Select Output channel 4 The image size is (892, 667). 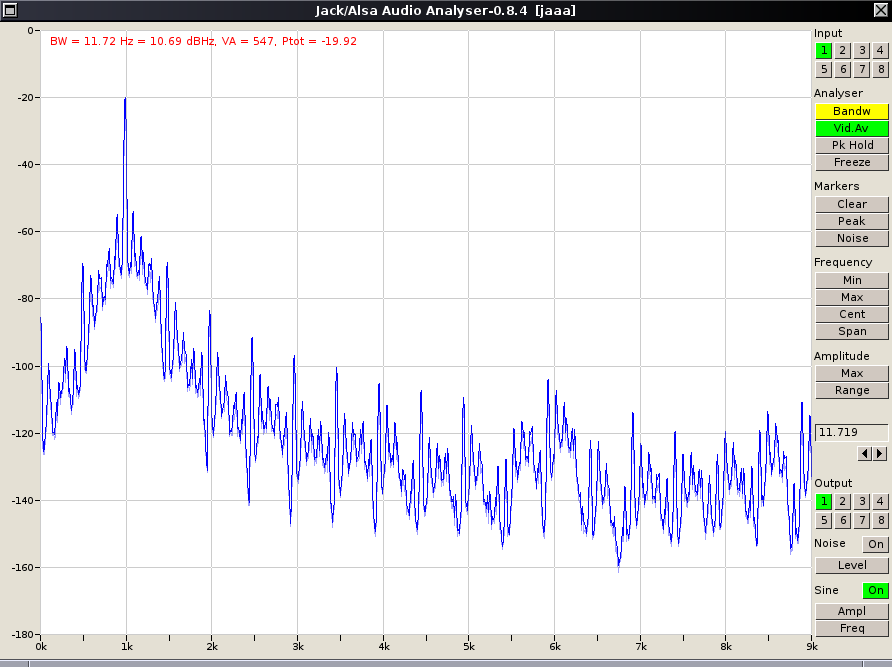[880, 502]
